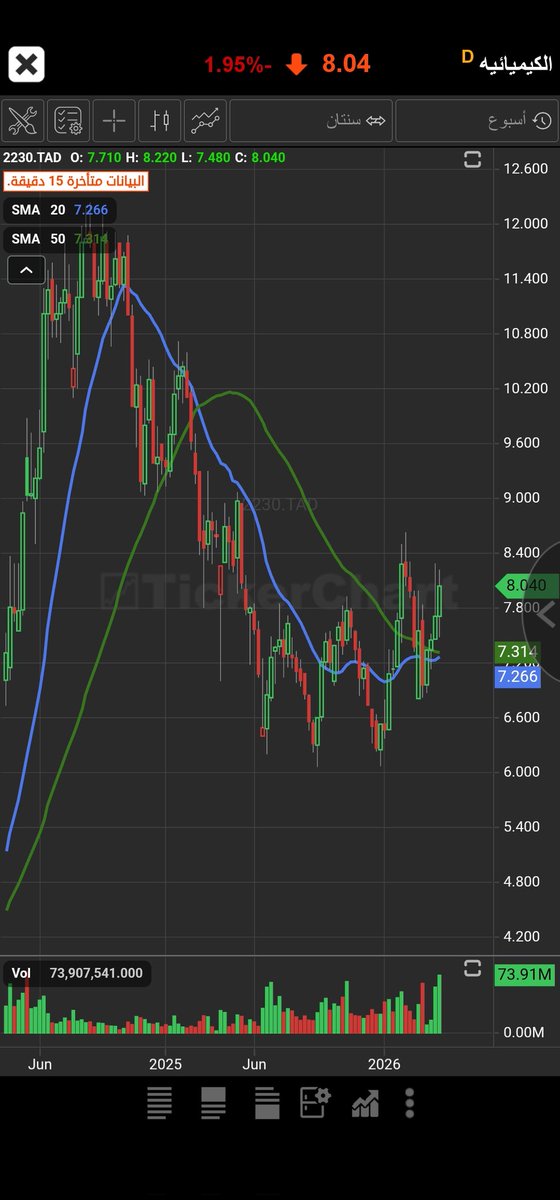560x1200 pixels.
Task: Open the checklist settings icon
Action: click(x=68, y=120)
